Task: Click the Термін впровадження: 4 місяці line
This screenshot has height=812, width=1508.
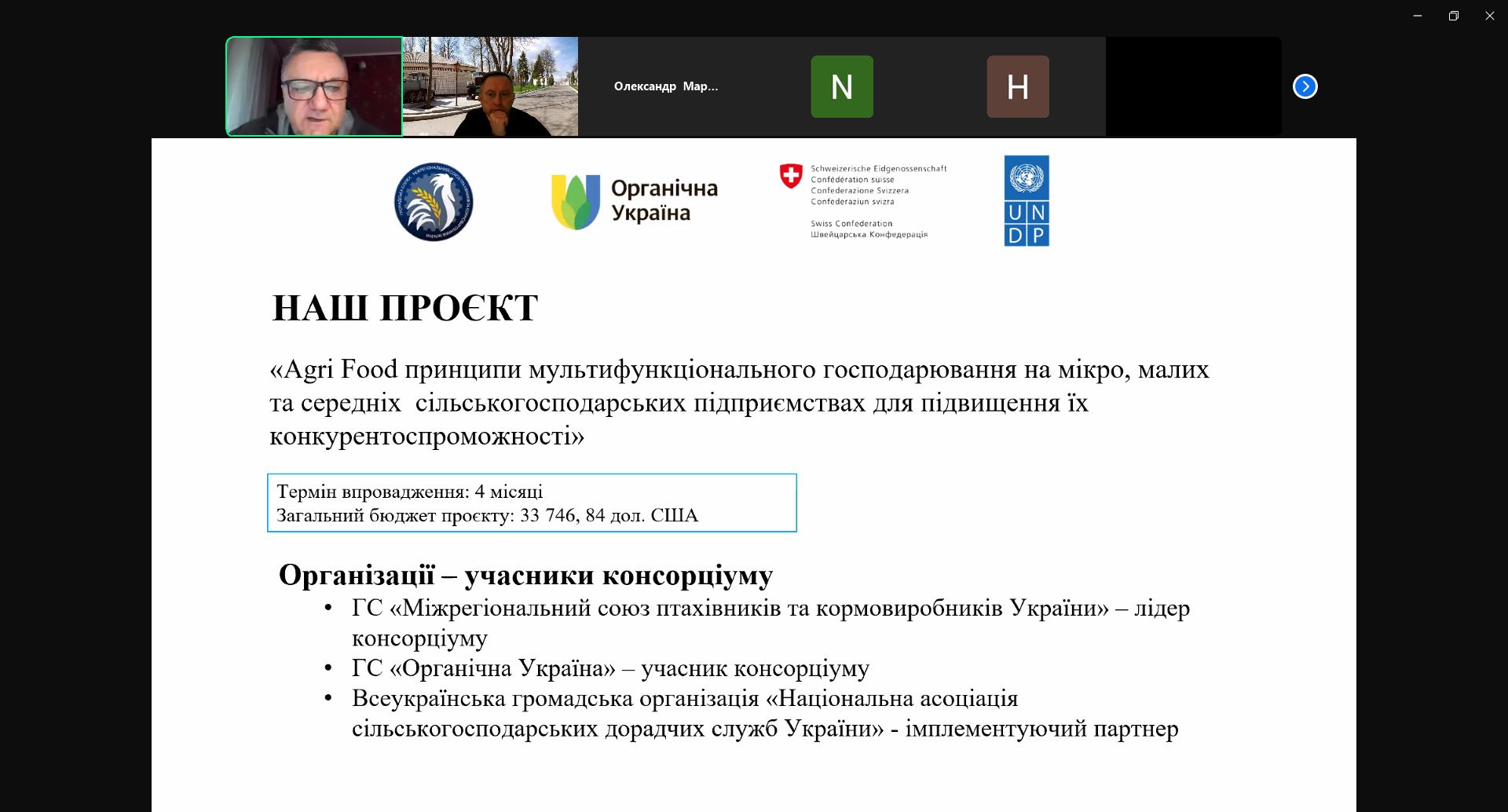Action: click(x=409, y=492)
